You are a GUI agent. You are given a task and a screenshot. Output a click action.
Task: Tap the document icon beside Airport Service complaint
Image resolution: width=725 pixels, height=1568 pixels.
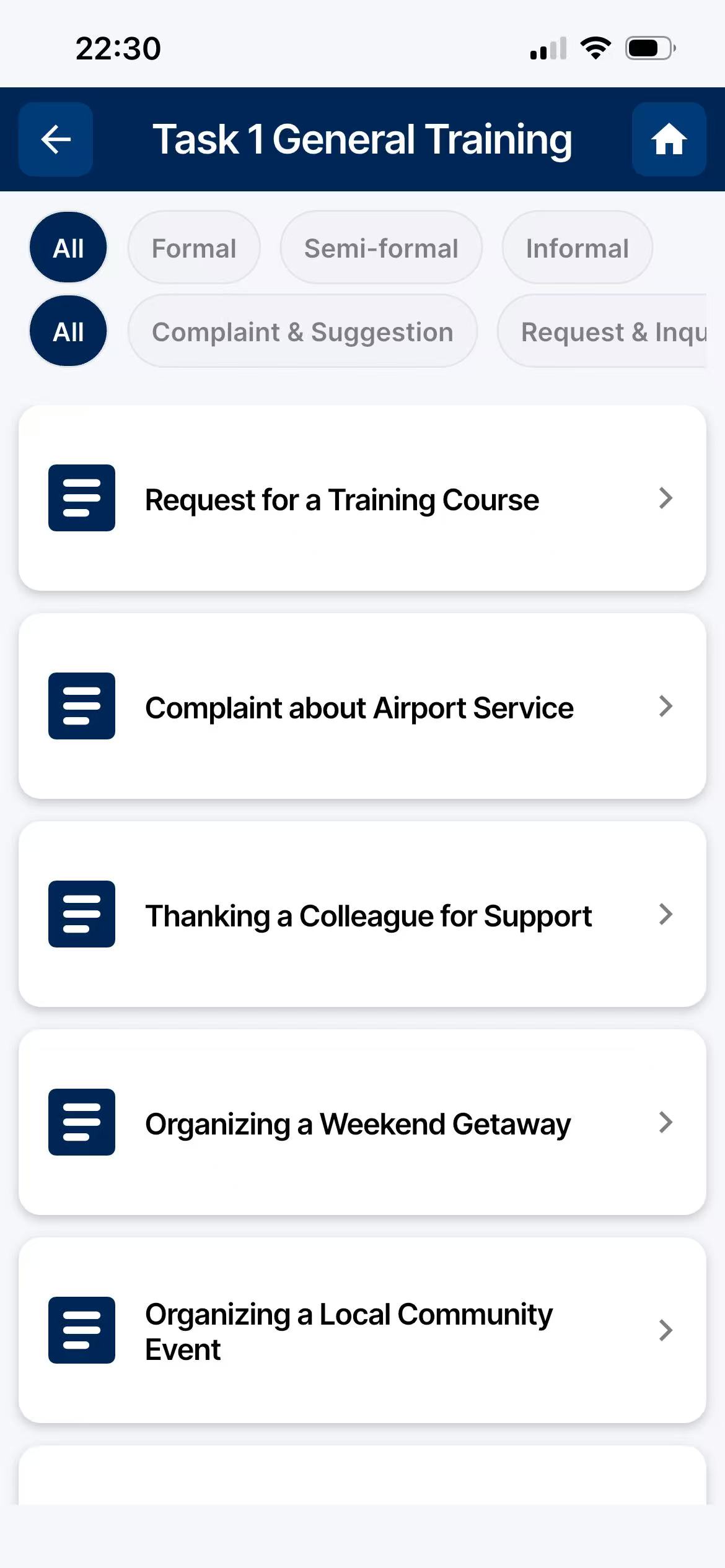point(82,706)
